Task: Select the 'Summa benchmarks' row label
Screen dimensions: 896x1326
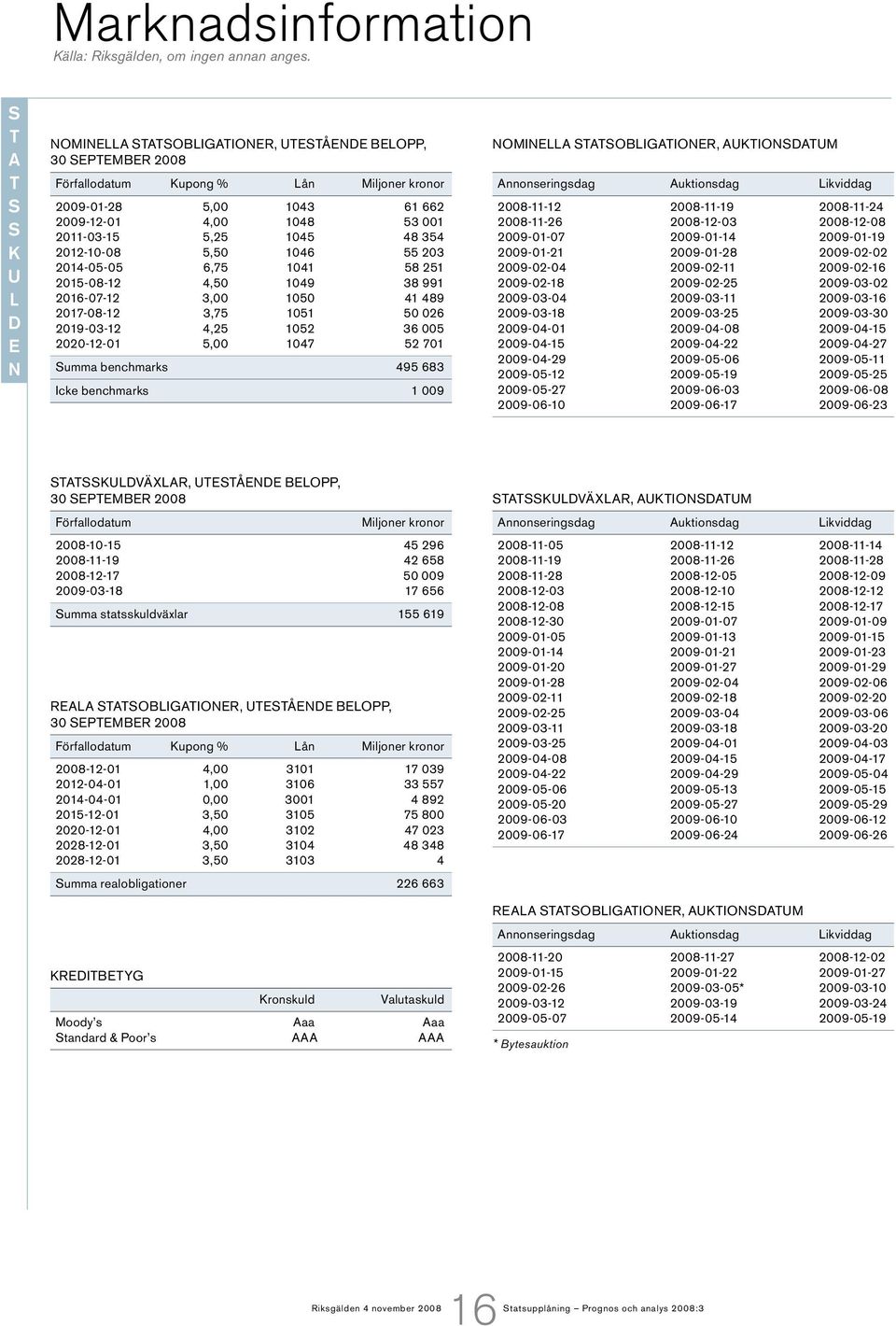Action: tap(112, 367)
